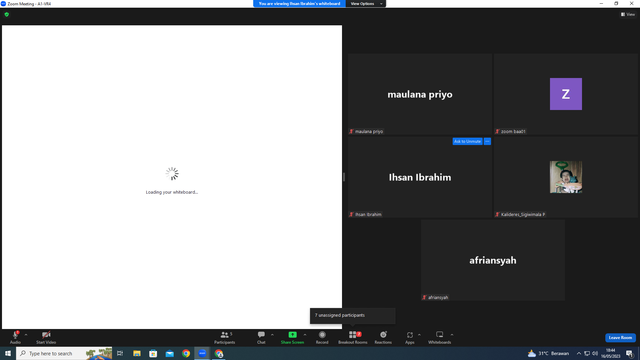The image size is (640, 360).
Task: Click muted mic icon beside afriansyah label
Action: coord(424,298)
